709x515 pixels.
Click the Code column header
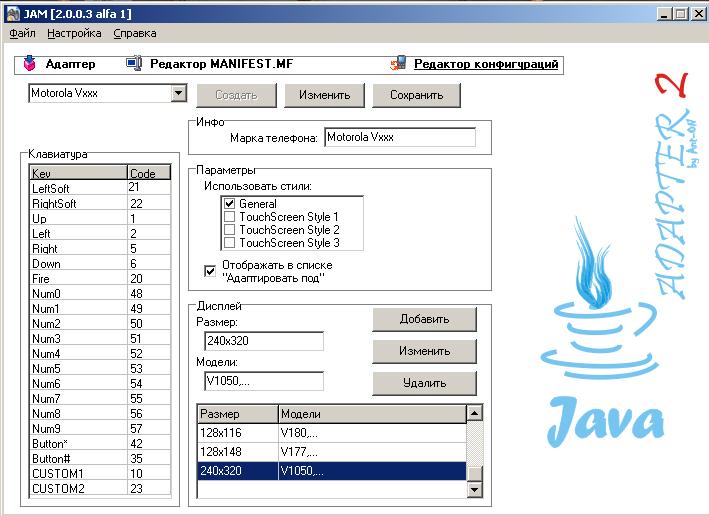[x=149, y=173]
